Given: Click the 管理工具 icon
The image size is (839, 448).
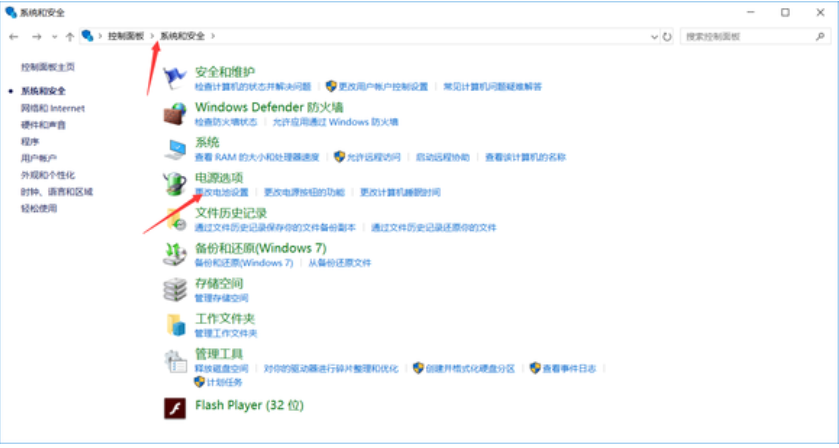Looking at the screenshot, I should 175,360.
